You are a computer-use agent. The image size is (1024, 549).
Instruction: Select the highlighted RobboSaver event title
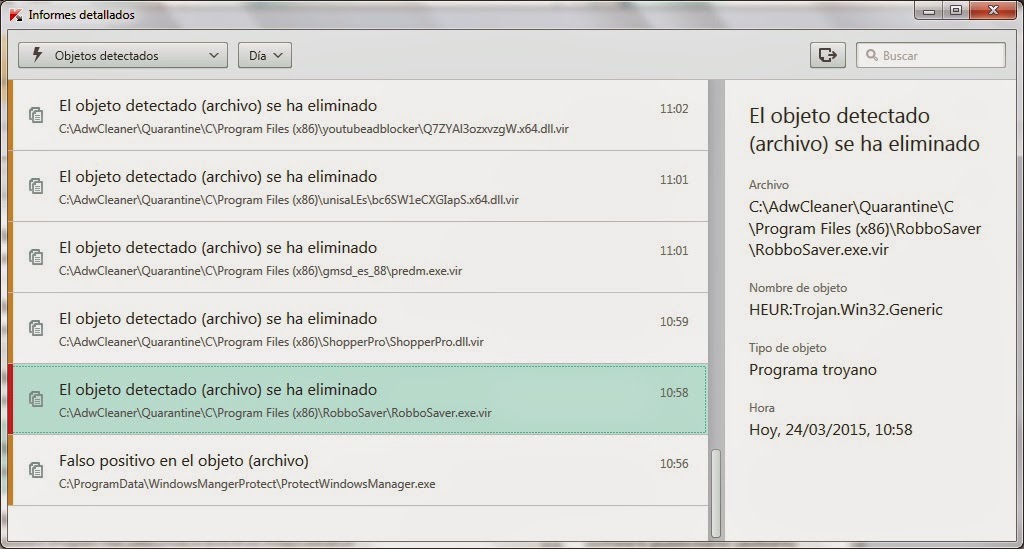(218, 390)
